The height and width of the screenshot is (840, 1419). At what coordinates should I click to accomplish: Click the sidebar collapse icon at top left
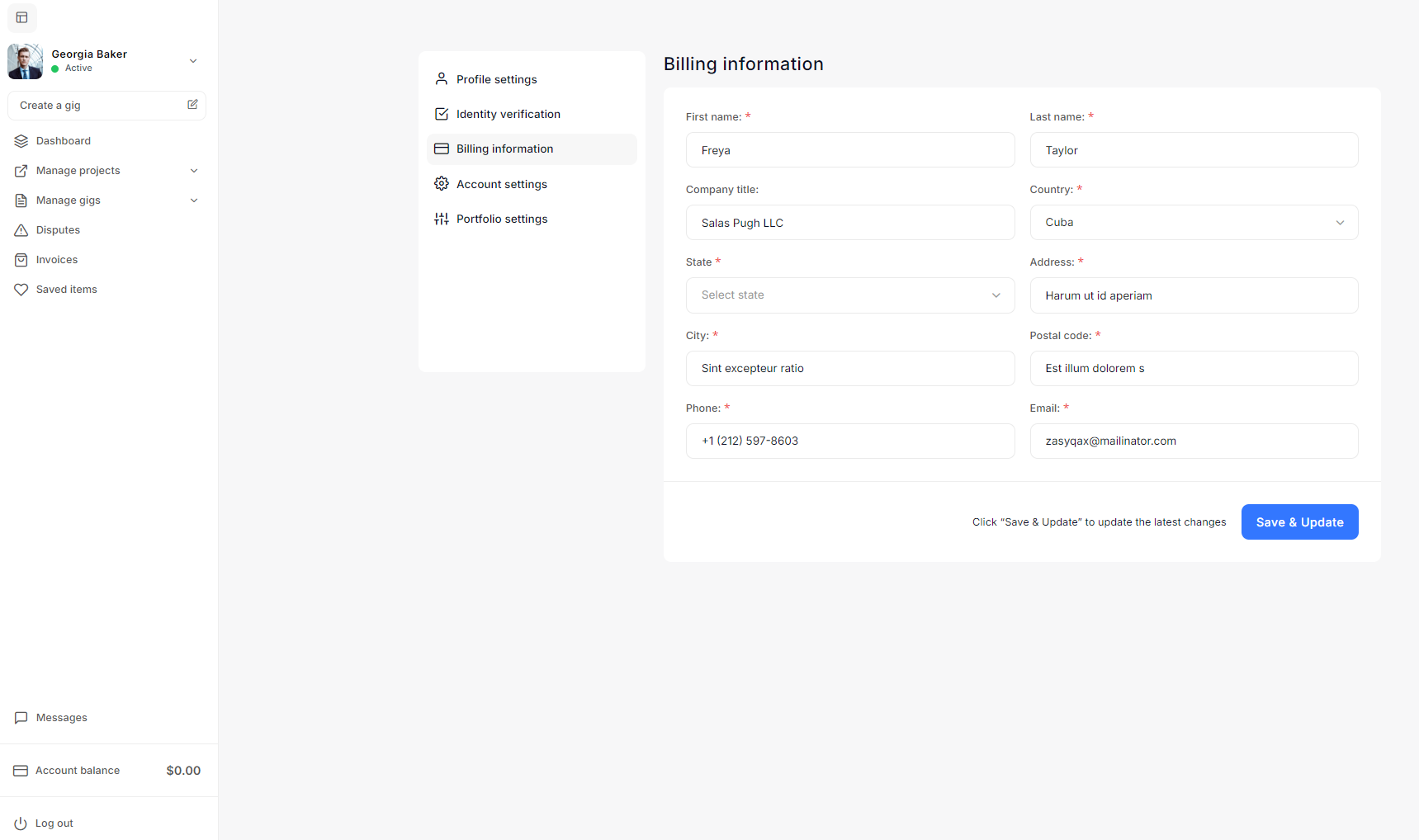22,17
